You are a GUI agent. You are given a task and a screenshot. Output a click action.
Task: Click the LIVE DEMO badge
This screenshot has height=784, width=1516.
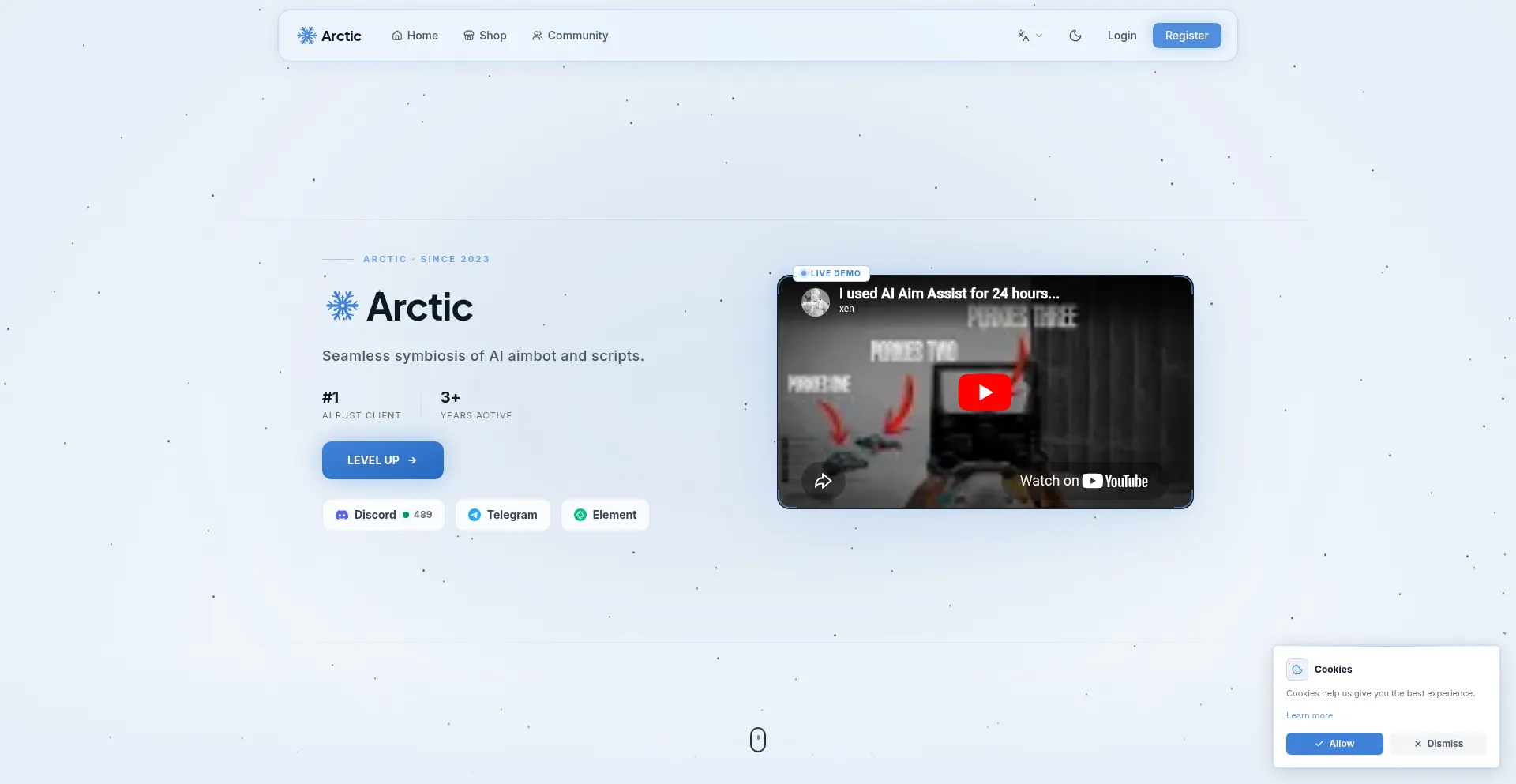(831, 273)
